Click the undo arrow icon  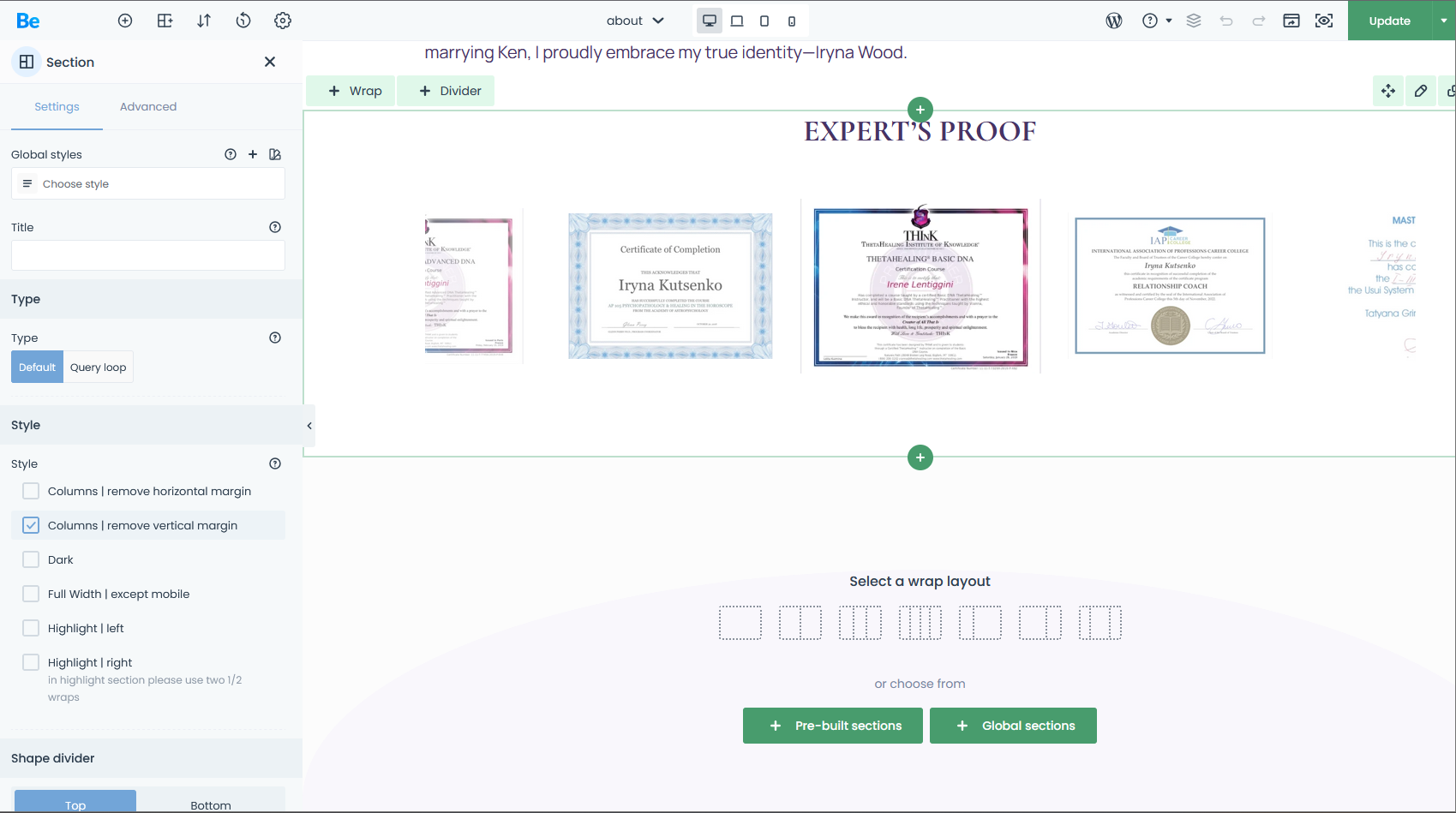(1226, 21)
